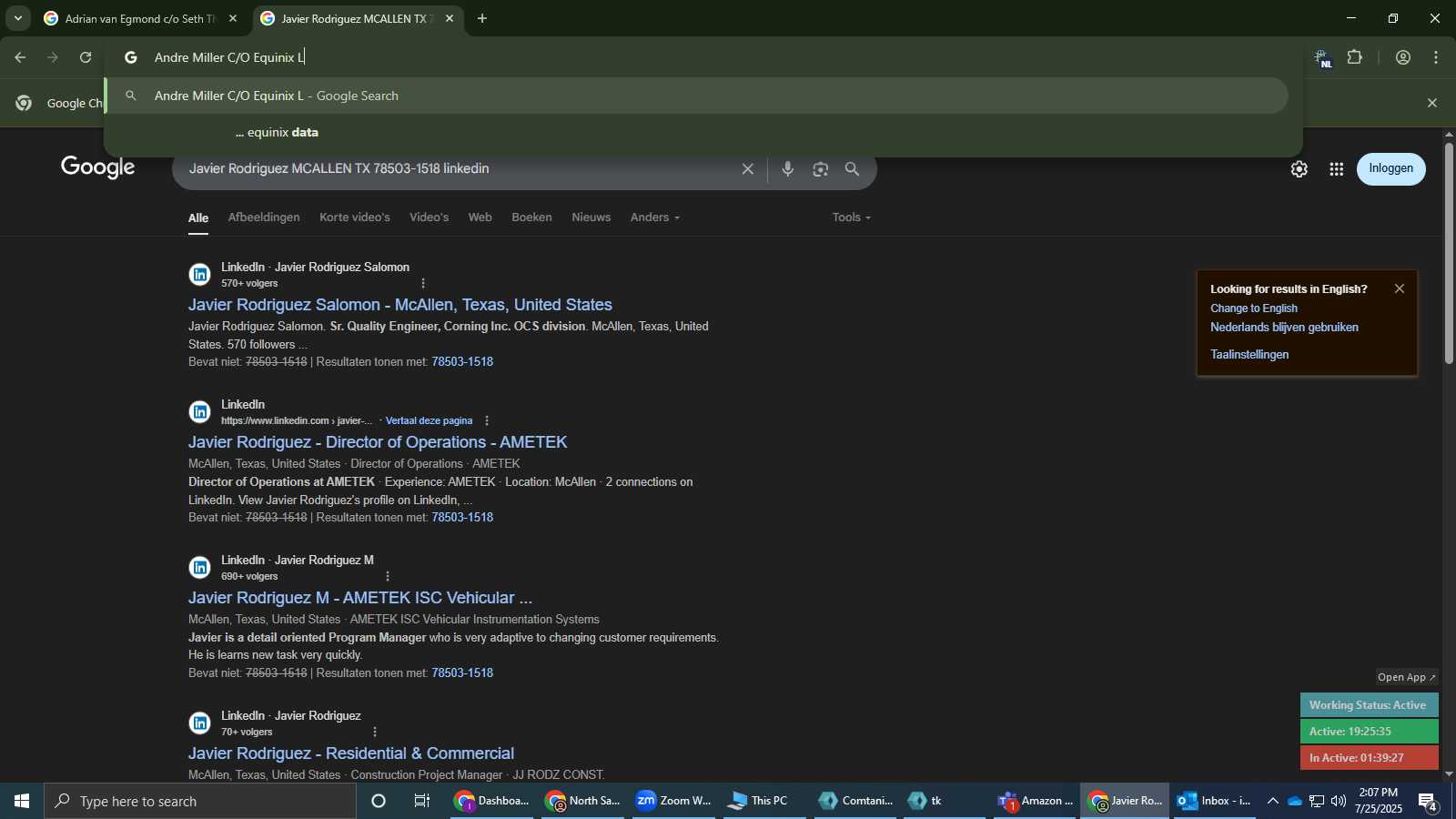The image size is (1456, 819).
Task: Go back to previous page
Action: [x=20, y=57]
